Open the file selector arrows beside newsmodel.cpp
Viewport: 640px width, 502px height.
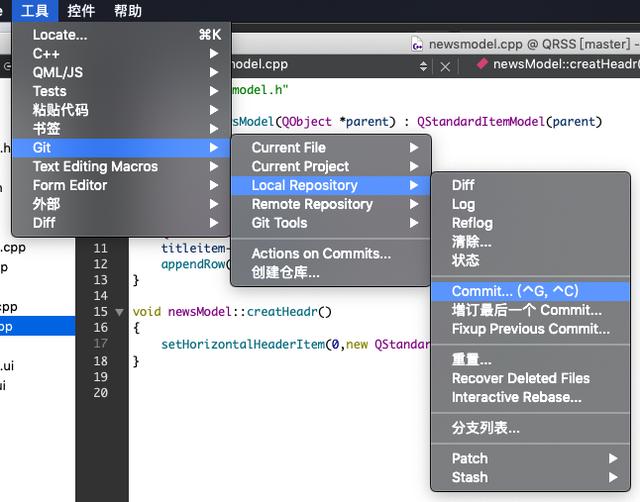tap(423, 67)
